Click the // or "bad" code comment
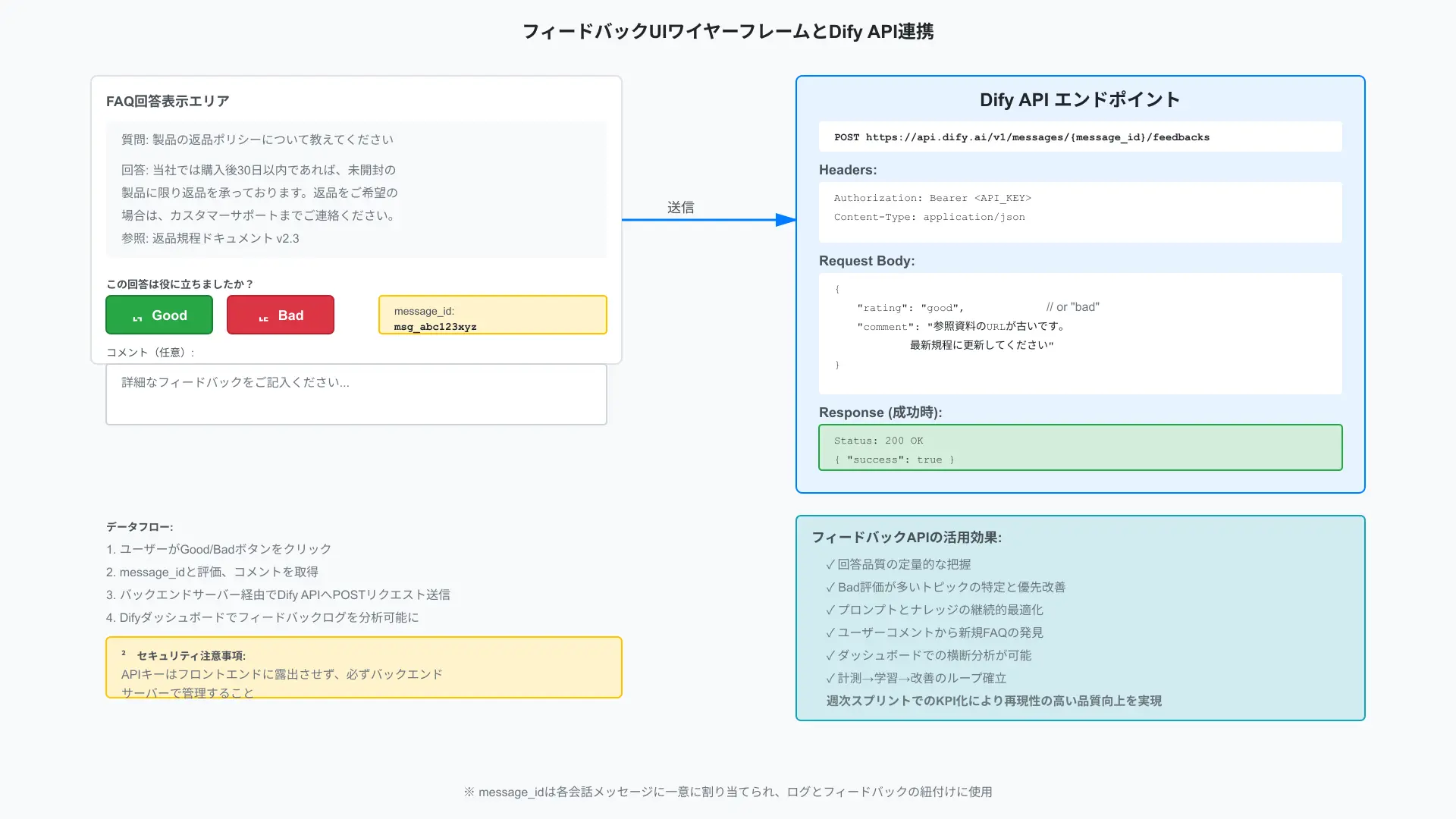The image size is (1456, 819). (x=1072, y=307)
